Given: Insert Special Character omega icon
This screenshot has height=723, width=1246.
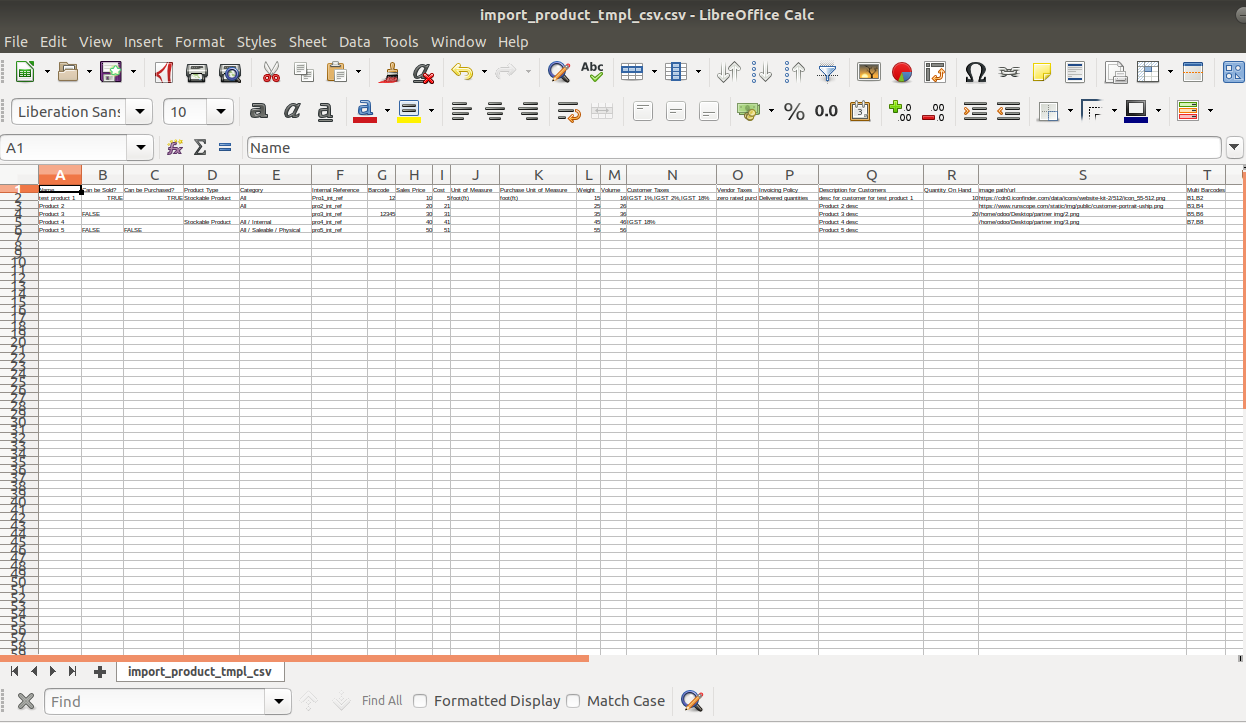Looking at the screenshot, I should click(x=975, y=72).
